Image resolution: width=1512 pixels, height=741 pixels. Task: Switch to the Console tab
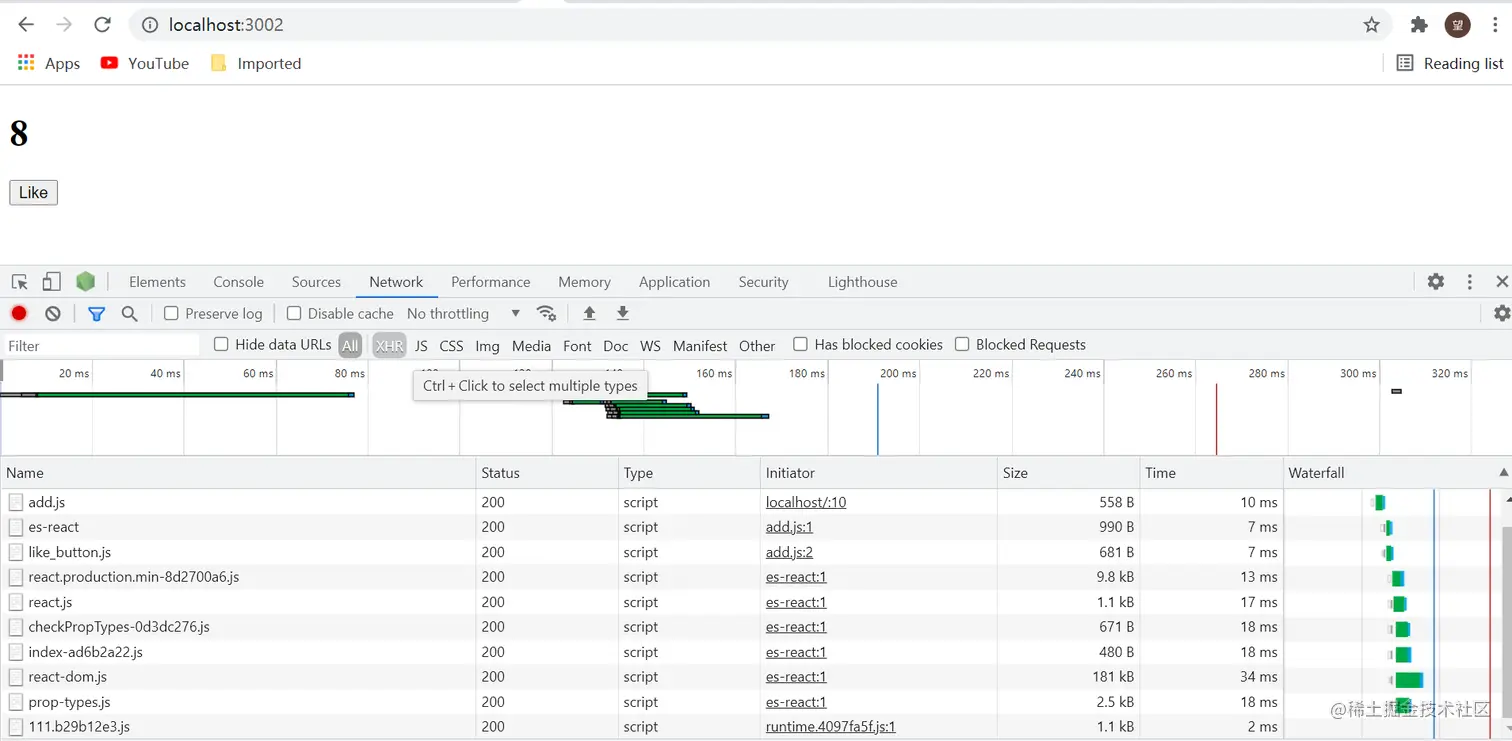pos(238,282)
